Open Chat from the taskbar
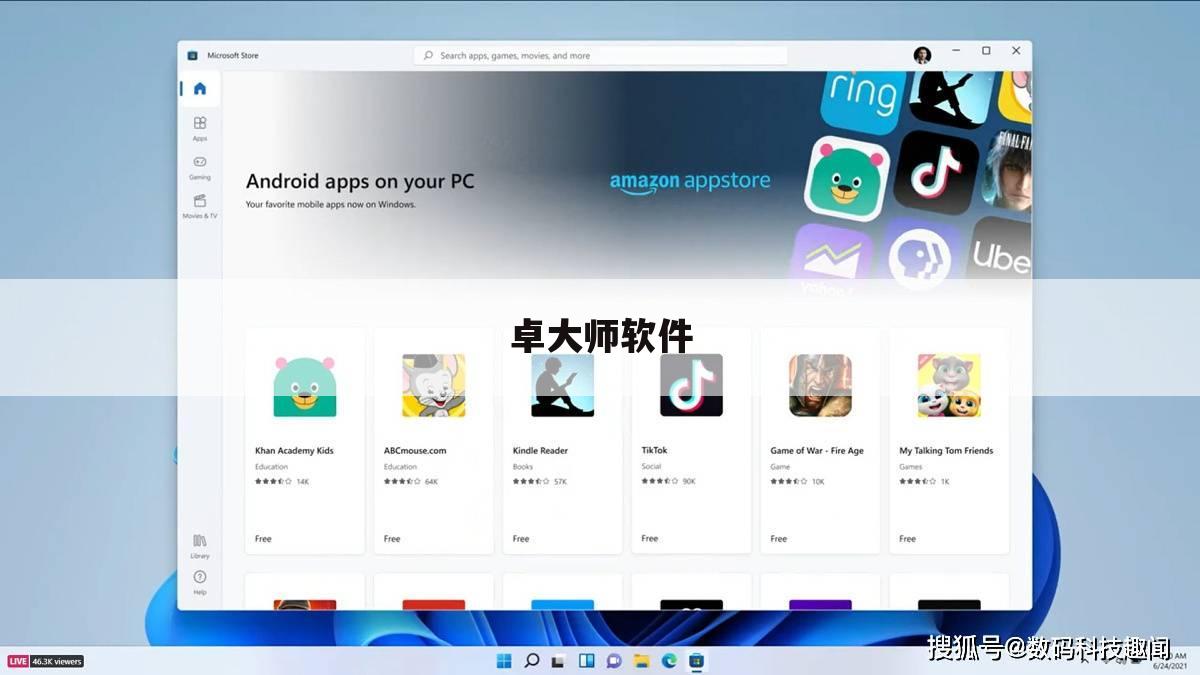 pyautogui.click(x=614, y=661)
